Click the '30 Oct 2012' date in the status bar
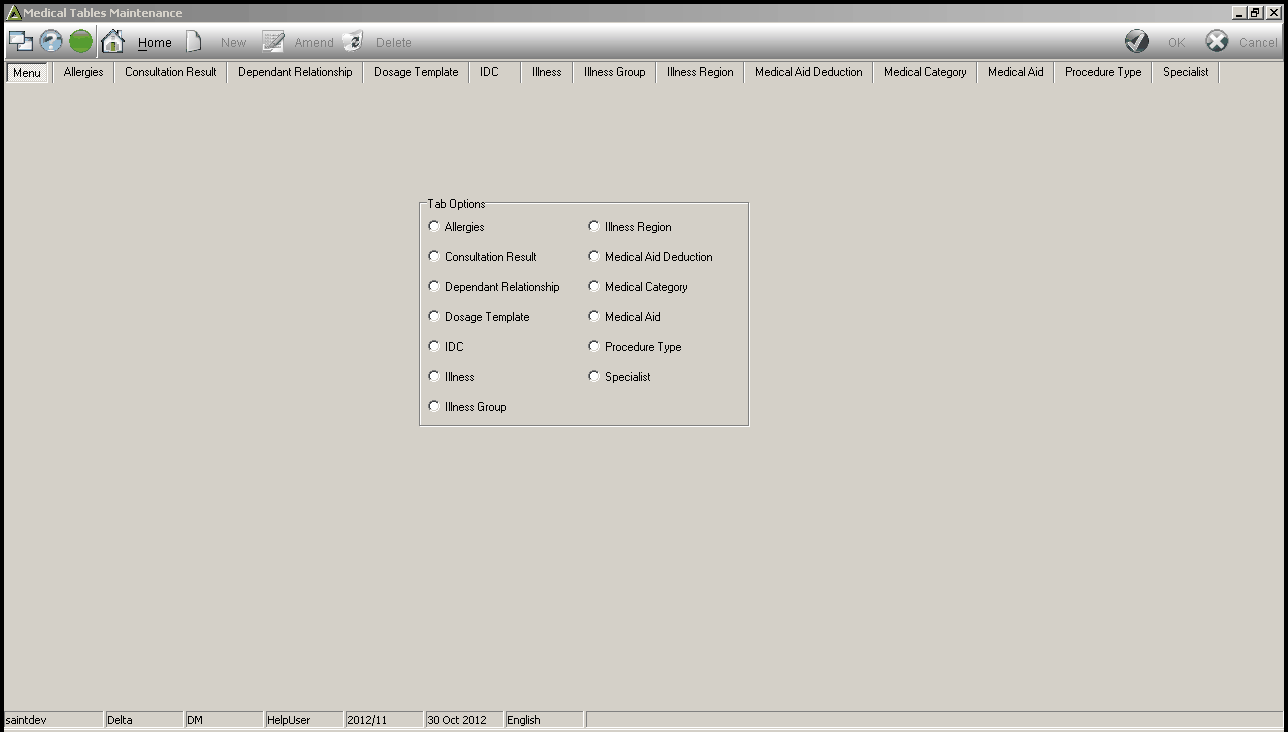1288x732 pixels. pyautogui.click(x=464, y=720)
